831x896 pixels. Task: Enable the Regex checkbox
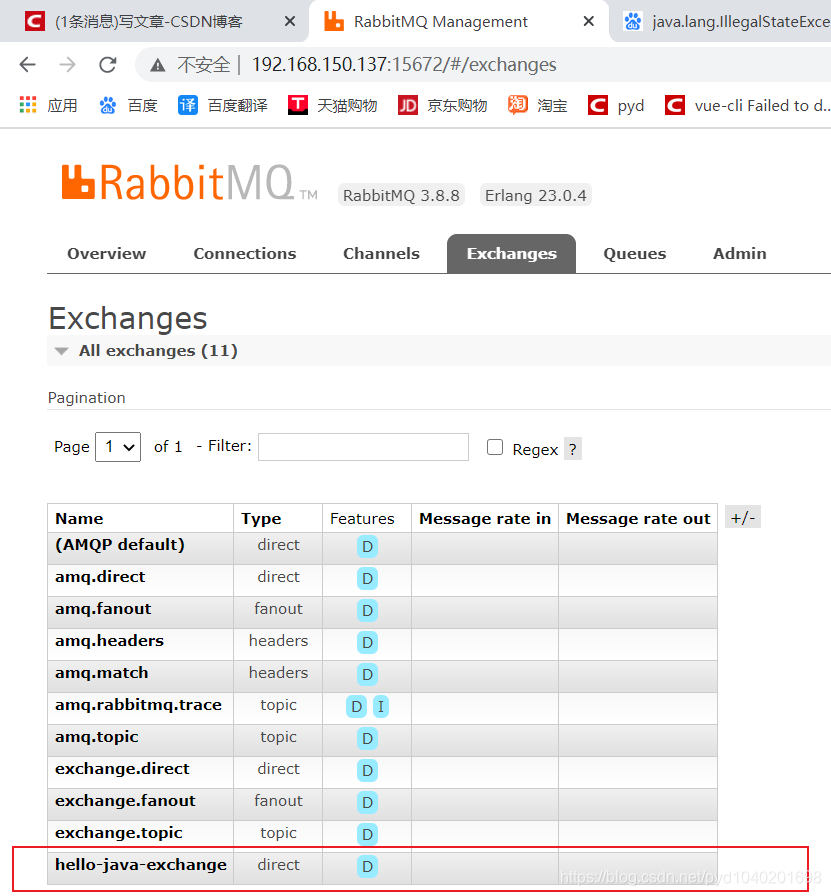(495, 447)
